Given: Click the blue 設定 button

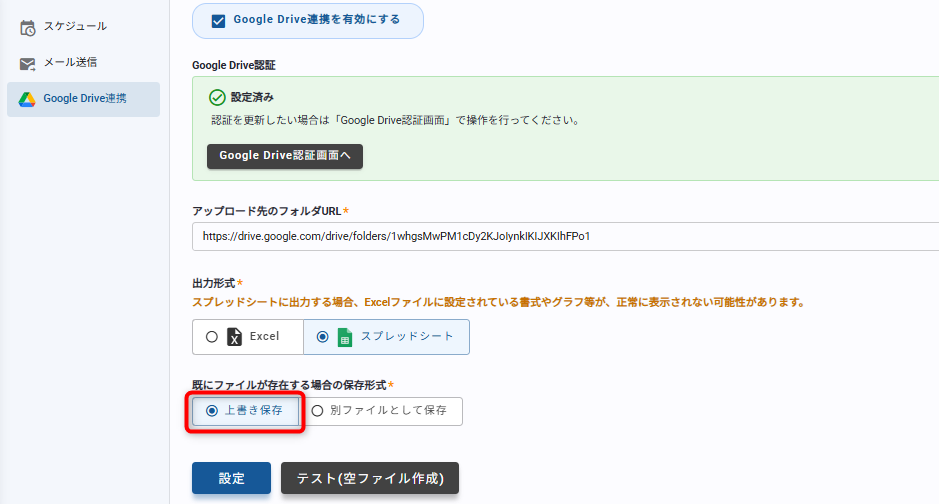Looking at the screenshot, I should [231, 478].
